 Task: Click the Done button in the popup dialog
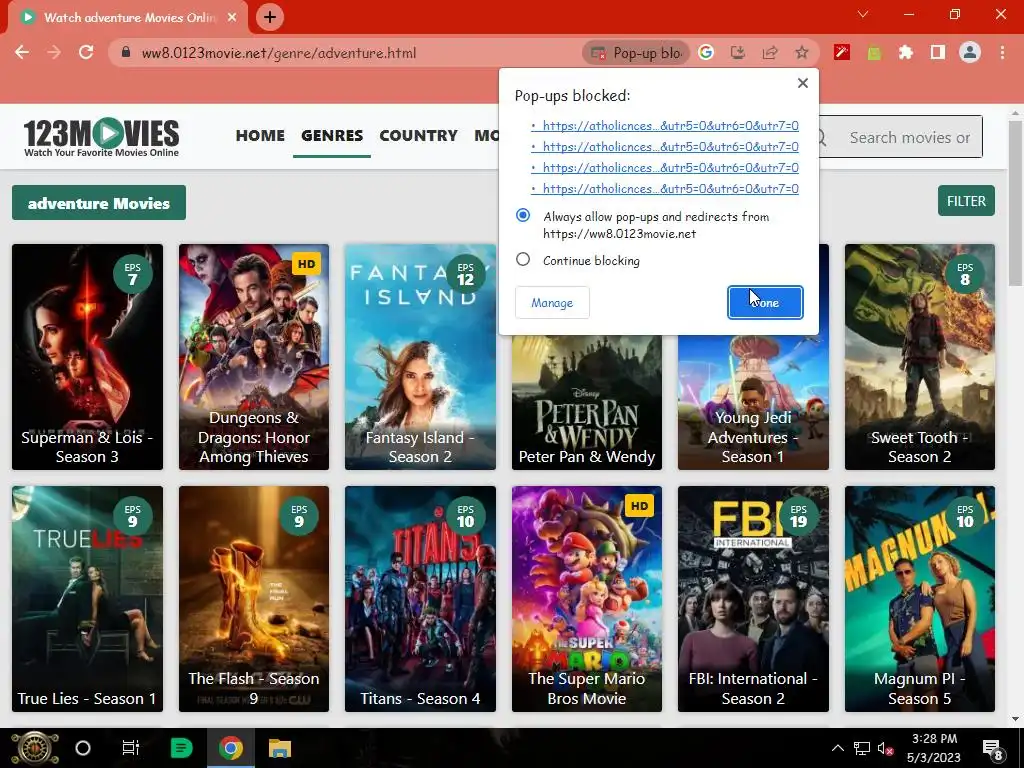point(765,302)
